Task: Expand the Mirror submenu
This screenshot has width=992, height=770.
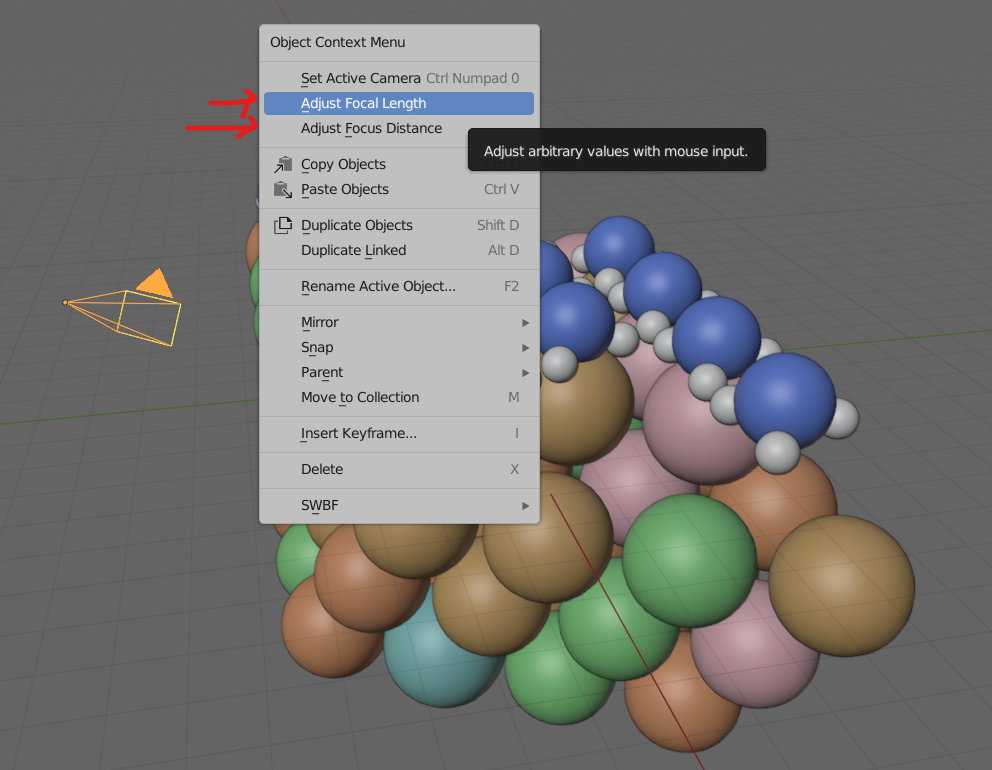Action: [x=399, y=323]
